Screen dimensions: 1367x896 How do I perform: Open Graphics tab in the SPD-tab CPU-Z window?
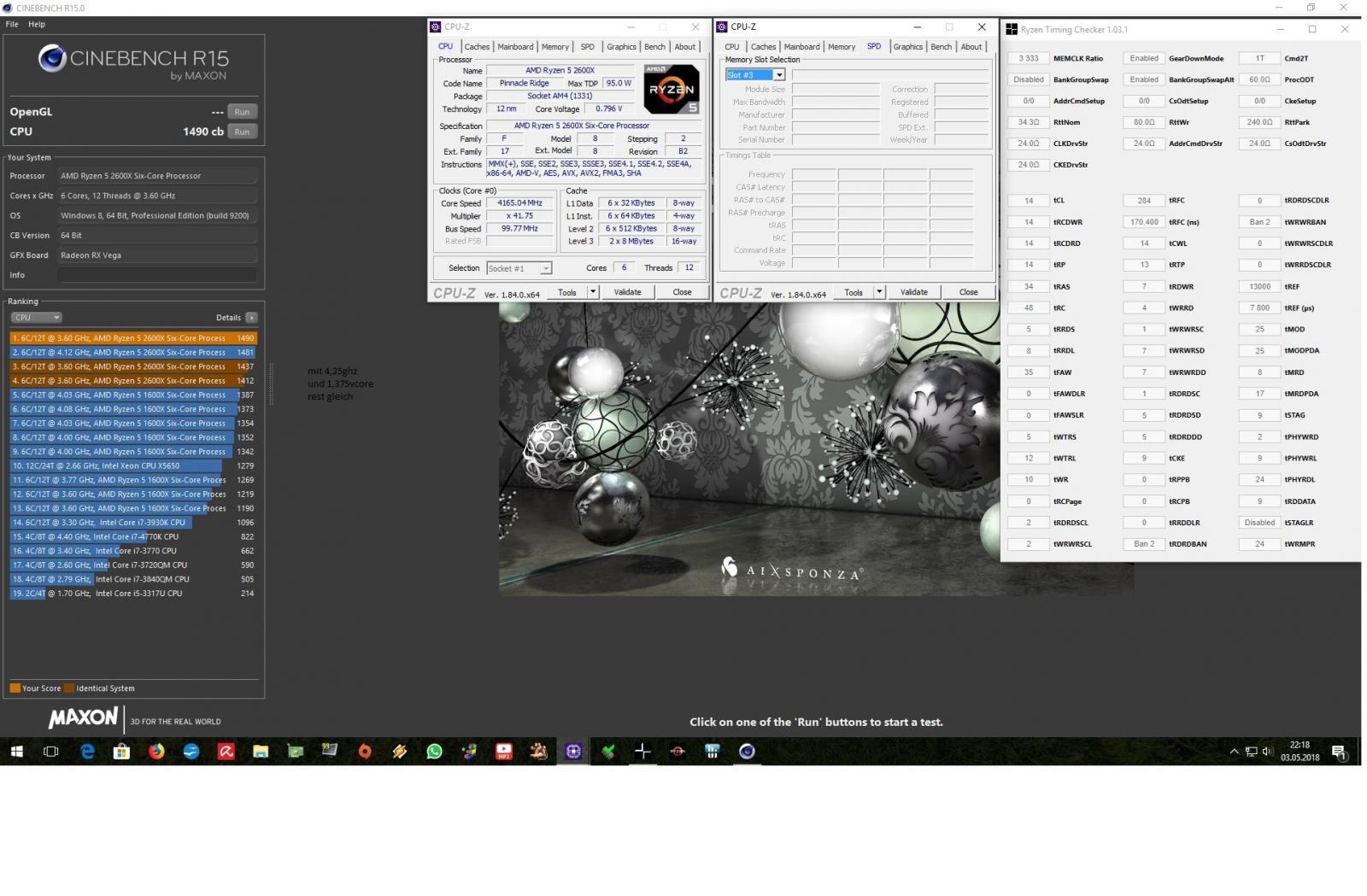click(x=907, y=47)
